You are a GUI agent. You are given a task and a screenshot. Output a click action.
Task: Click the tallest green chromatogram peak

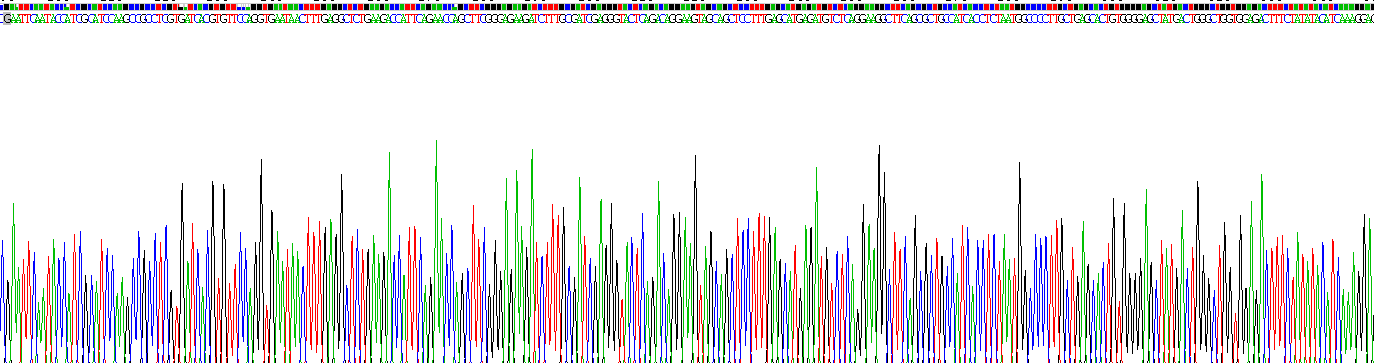(436, 250)
